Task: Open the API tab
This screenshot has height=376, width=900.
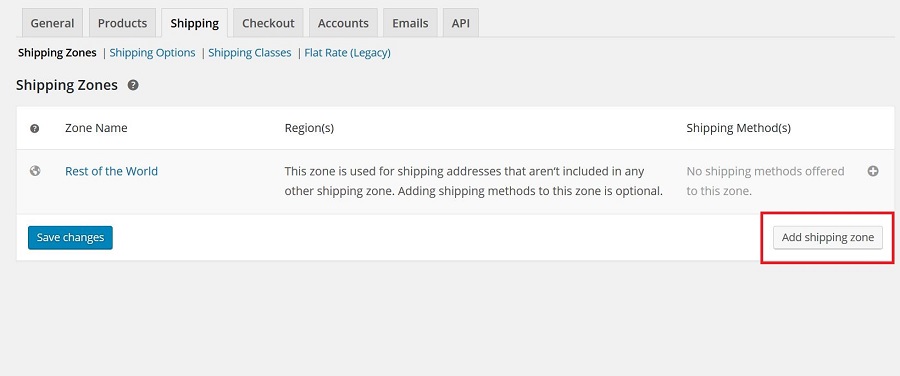Action: pyautogui.click(x=460, y=23)
